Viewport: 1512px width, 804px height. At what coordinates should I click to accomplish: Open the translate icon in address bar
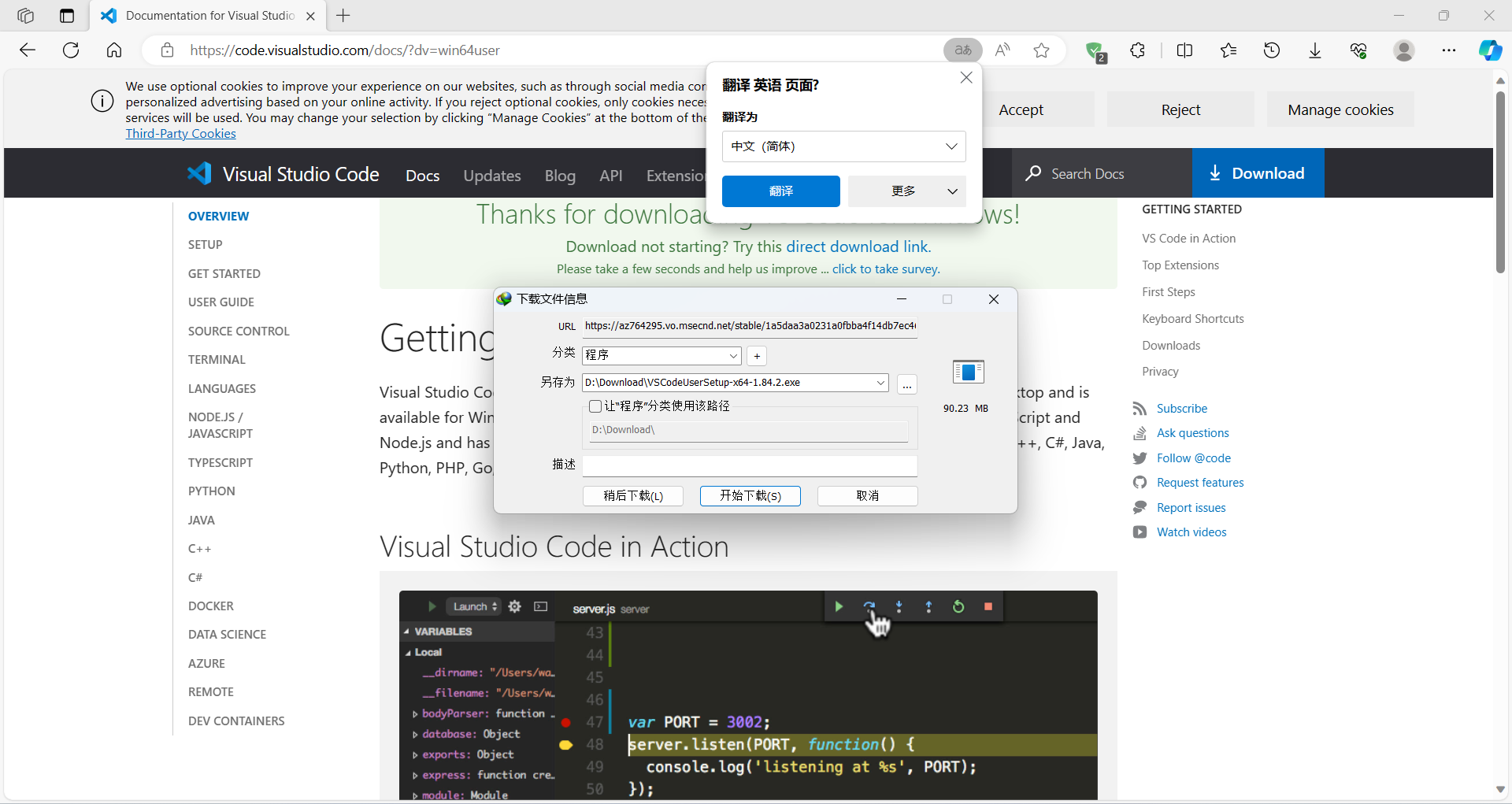962,50
